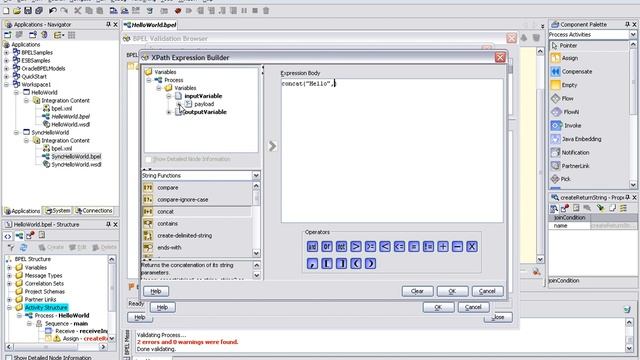Open the String Functions category dropdown
This screenshot has height=360, width=640.
pyautogui.click(x=256, y=176)
